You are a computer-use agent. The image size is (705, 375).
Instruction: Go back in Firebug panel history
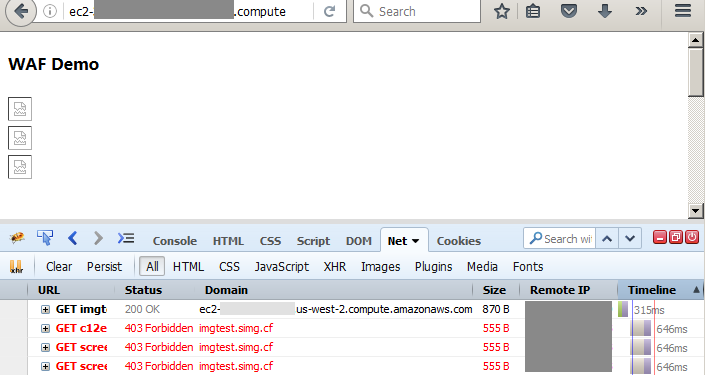(73, 238)
